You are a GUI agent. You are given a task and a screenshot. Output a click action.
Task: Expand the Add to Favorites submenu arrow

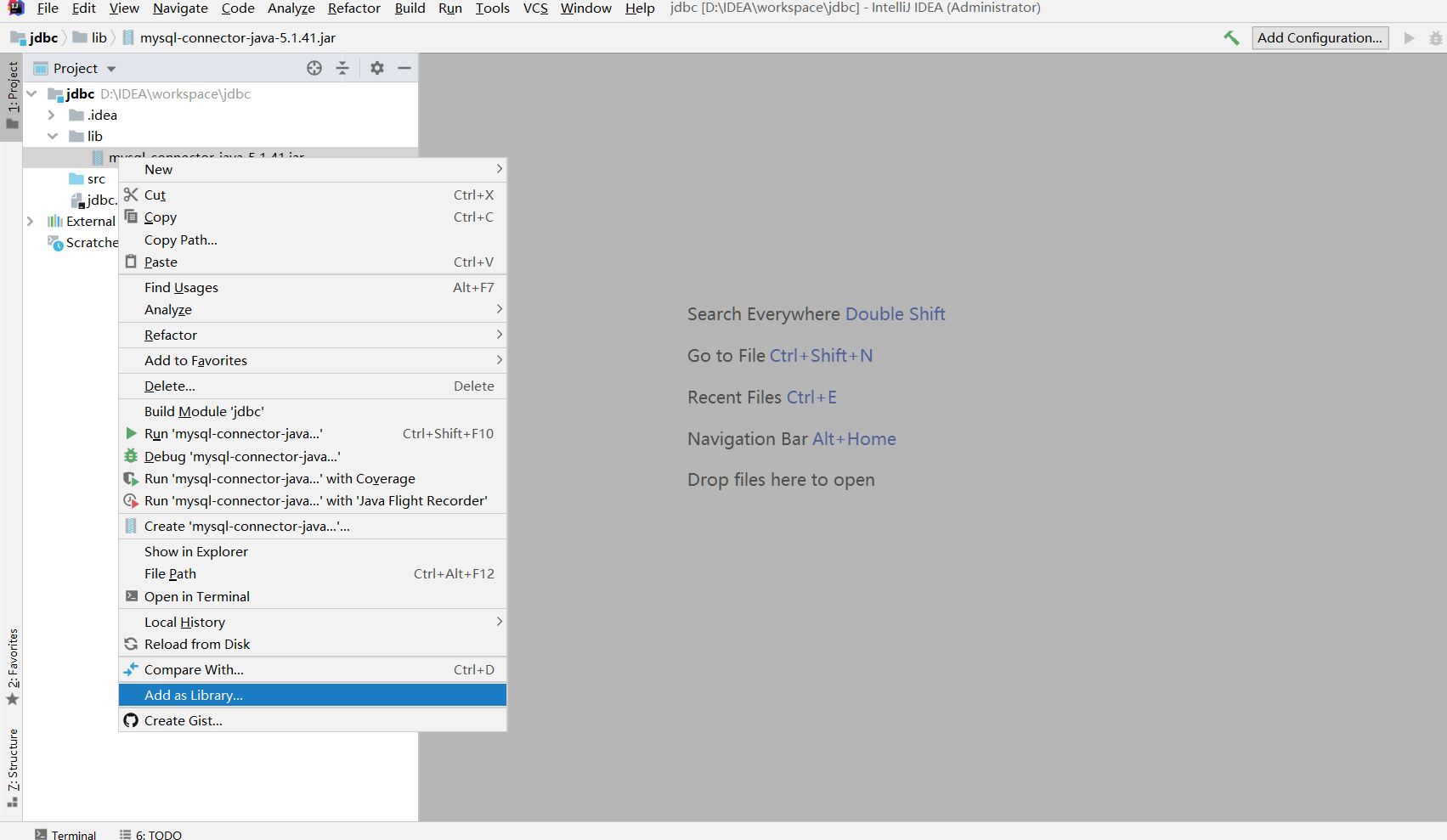[x=499, y=360]
